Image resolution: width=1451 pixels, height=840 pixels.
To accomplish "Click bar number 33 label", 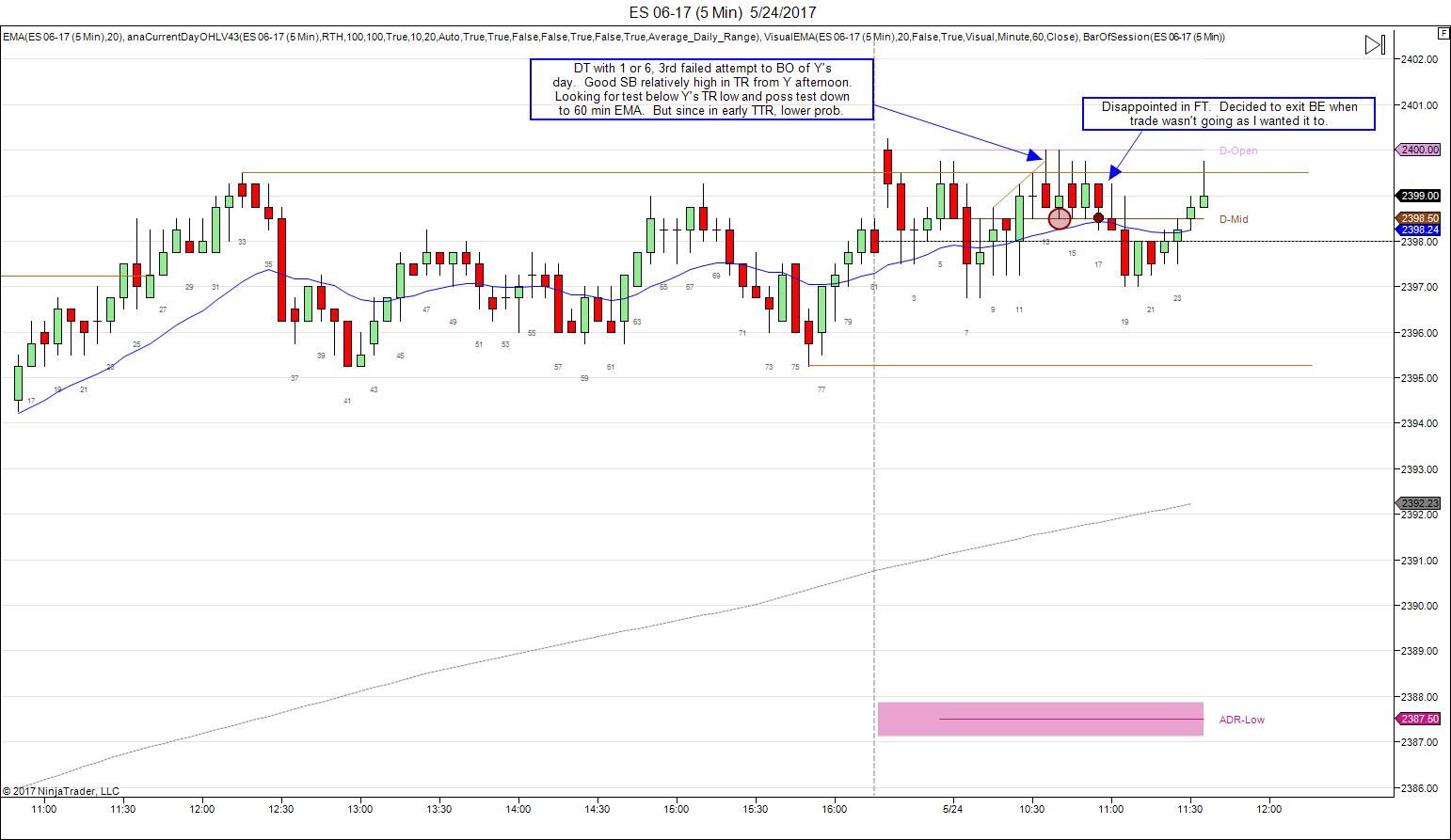I will tap(242, 242).
